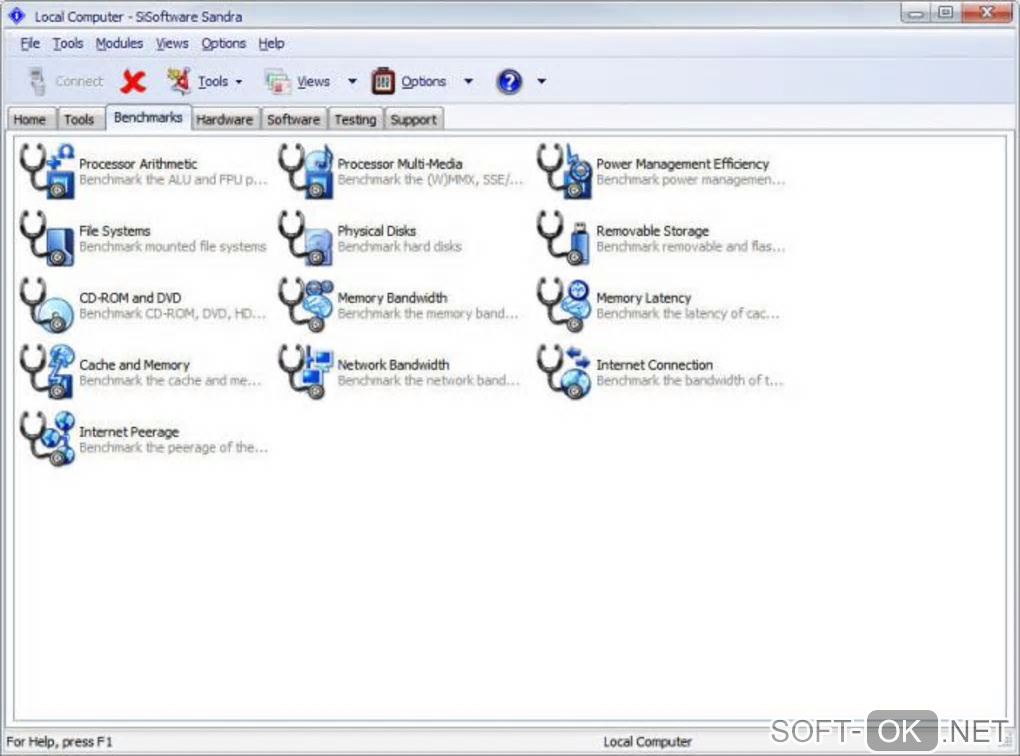Viewport: 1020px width, 756px height.
Task: Open the Processor Arithmetic benchmark icon
Action: [47, 171]
